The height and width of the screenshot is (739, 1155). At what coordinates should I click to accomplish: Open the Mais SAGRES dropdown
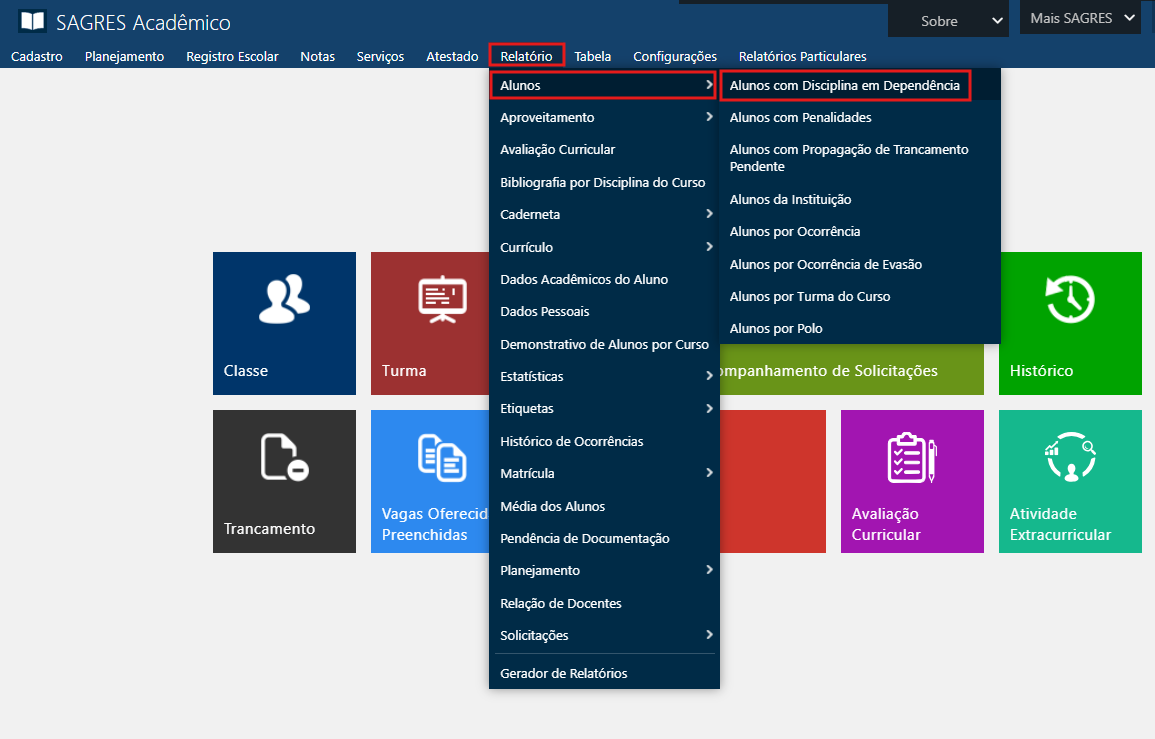tap(1080, 18)
